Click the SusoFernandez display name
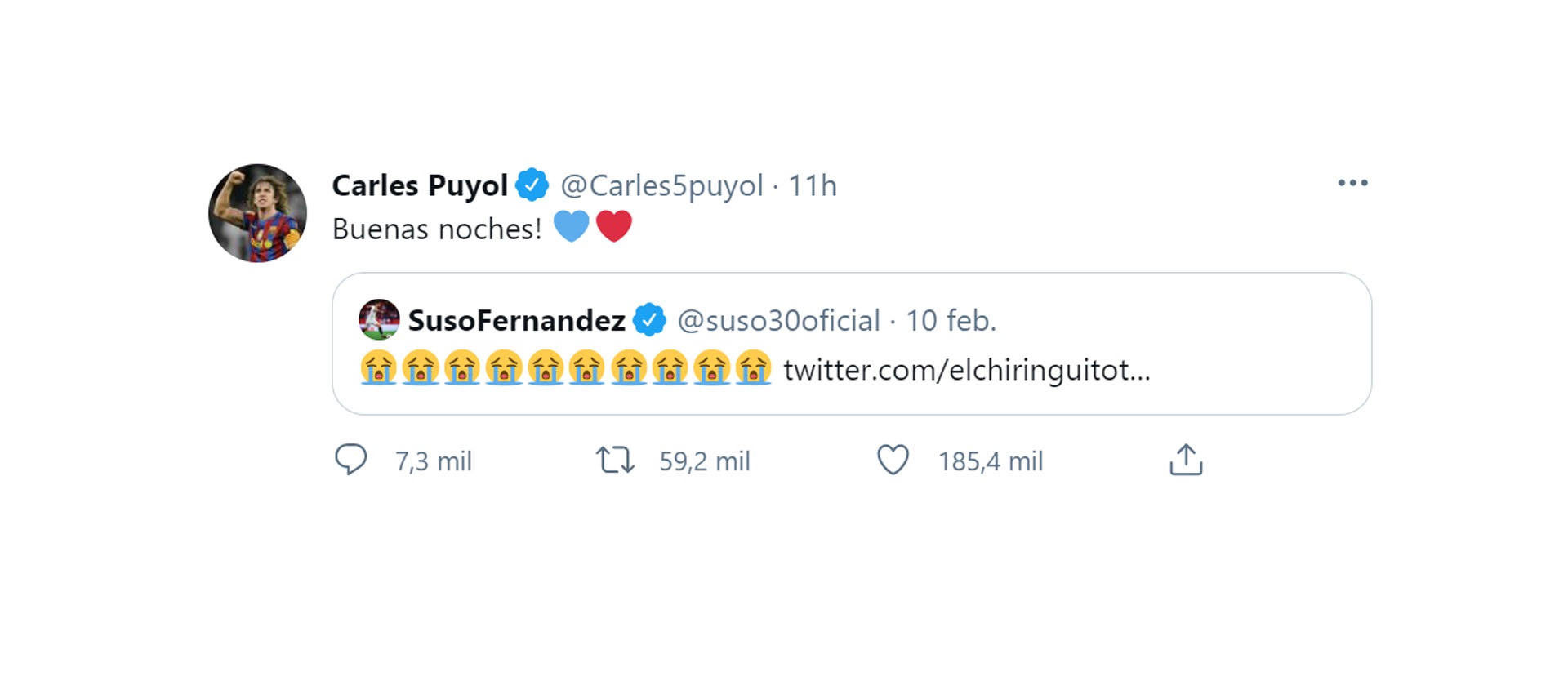Viewport: 1568px width, 681px height. click(516, 321)
